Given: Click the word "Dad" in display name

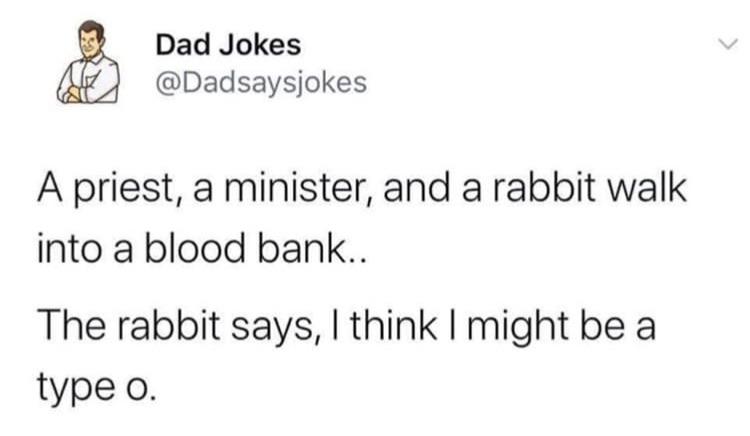Looking at the screenshot, I should pos(183,45).
